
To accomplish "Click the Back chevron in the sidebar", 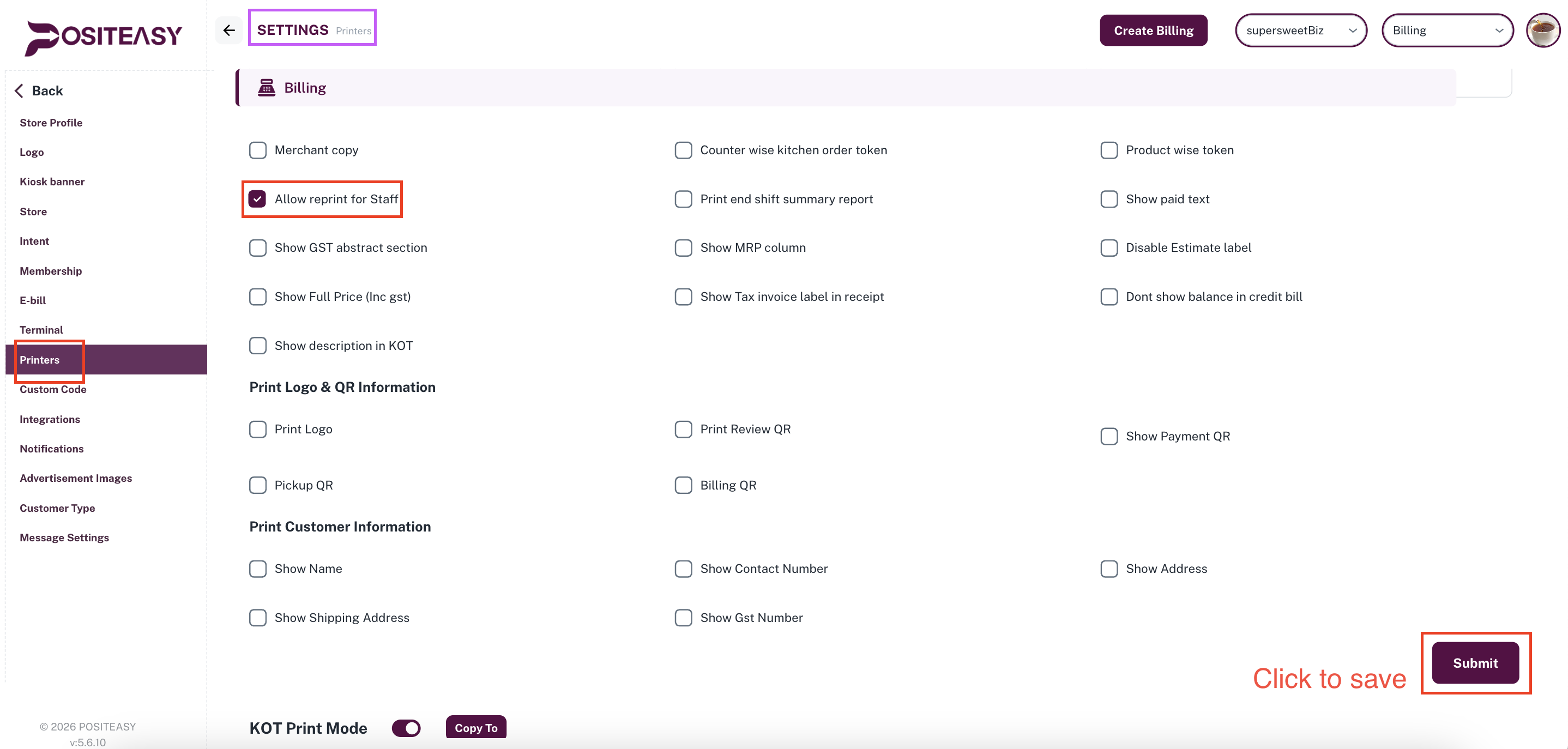I will (39, 90).
